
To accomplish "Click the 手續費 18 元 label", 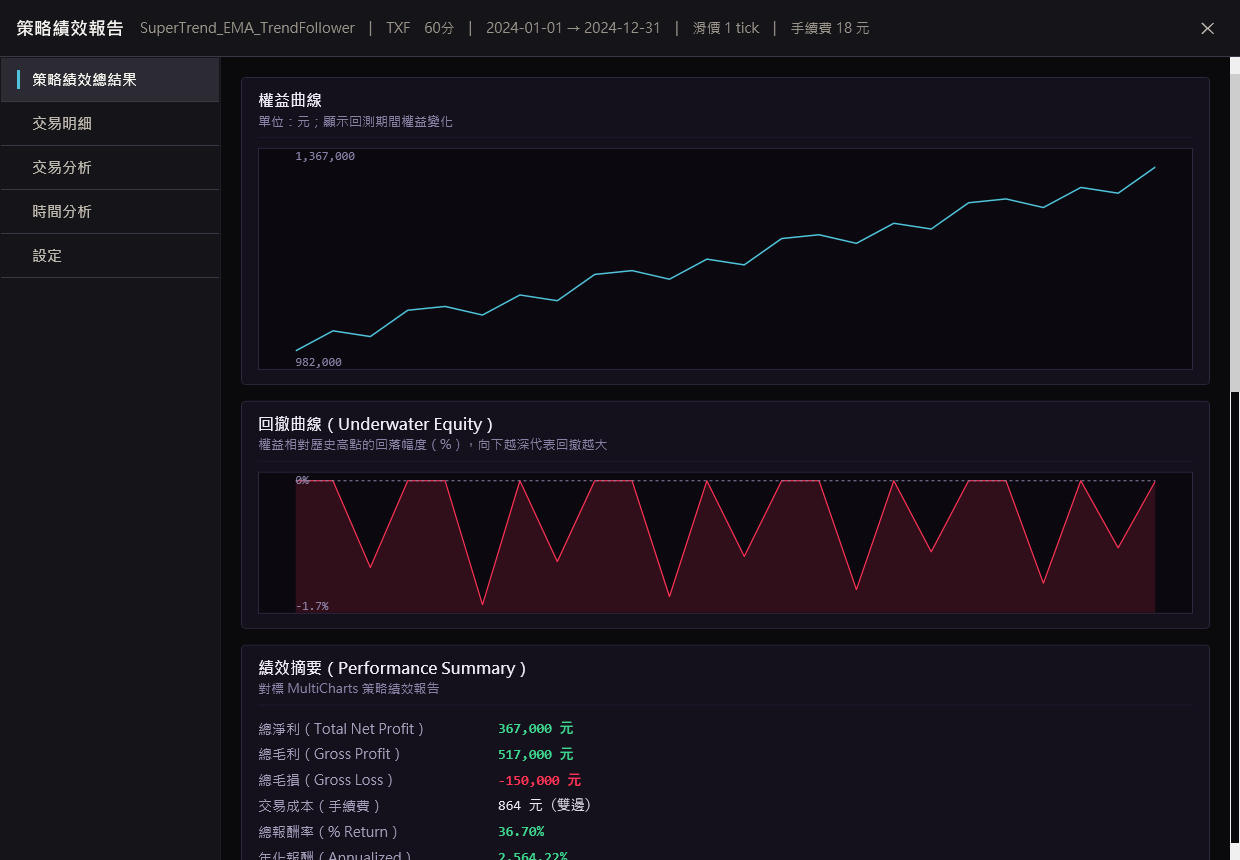I will pos(830,28).
